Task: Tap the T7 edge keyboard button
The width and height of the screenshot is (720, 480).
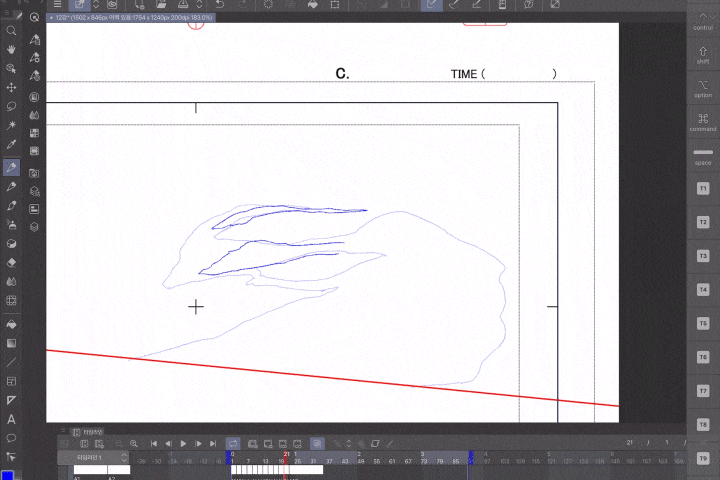Action: click(x=703, y=391)
